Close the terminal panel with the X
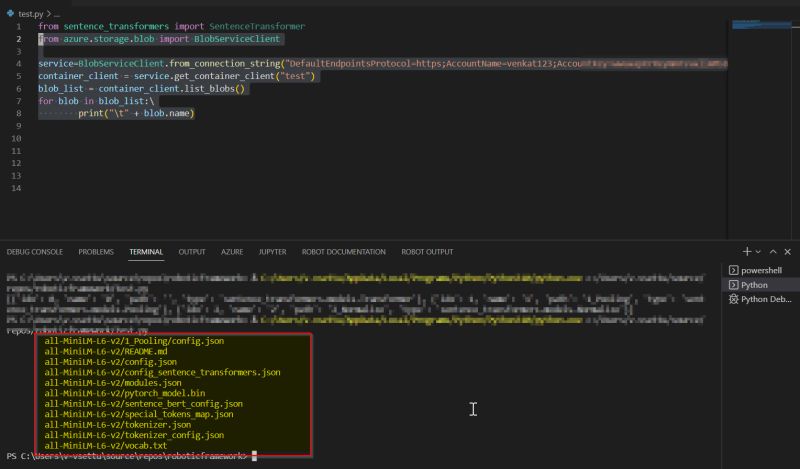The image size is (800, 469). click(788, 252)
